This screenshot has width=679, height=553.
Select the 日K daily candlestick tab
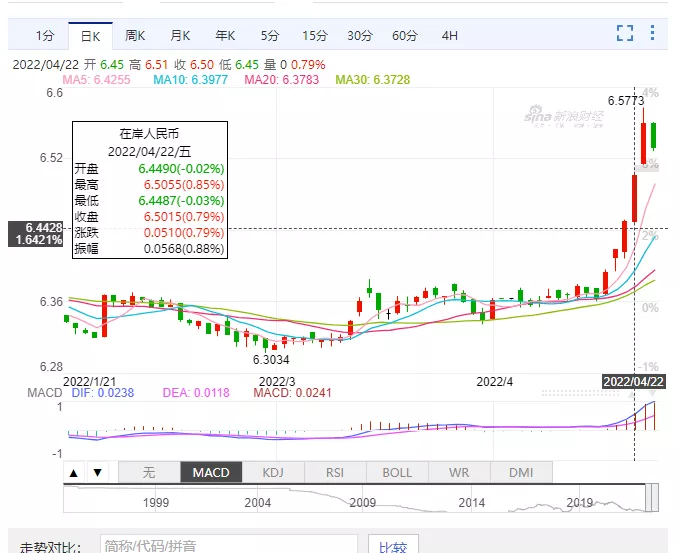coord(91,36)
